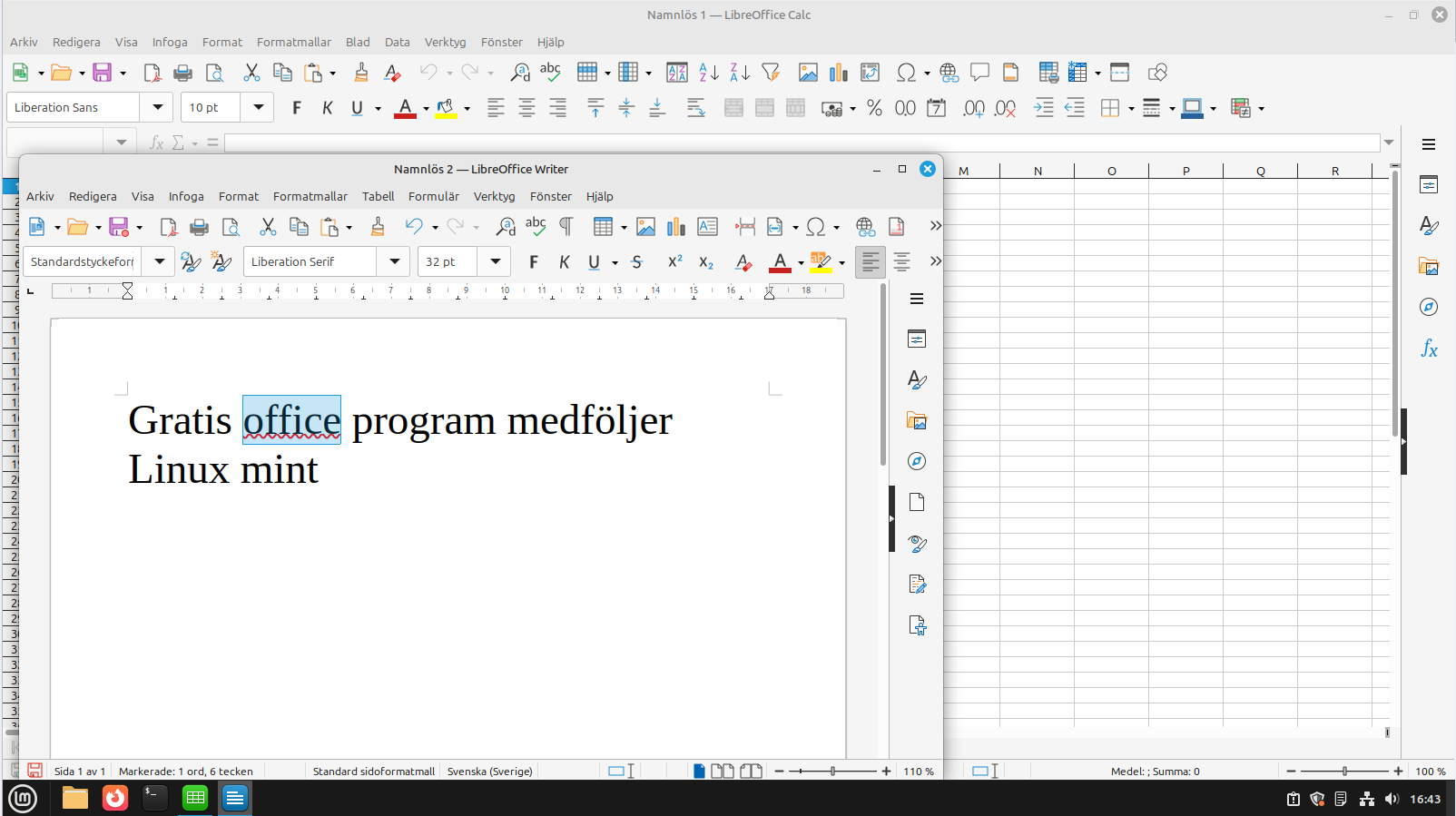Insert hyperlink in Writer toolbar
This screenshot has height=816, width=1456.
click(x=865, y=227)
